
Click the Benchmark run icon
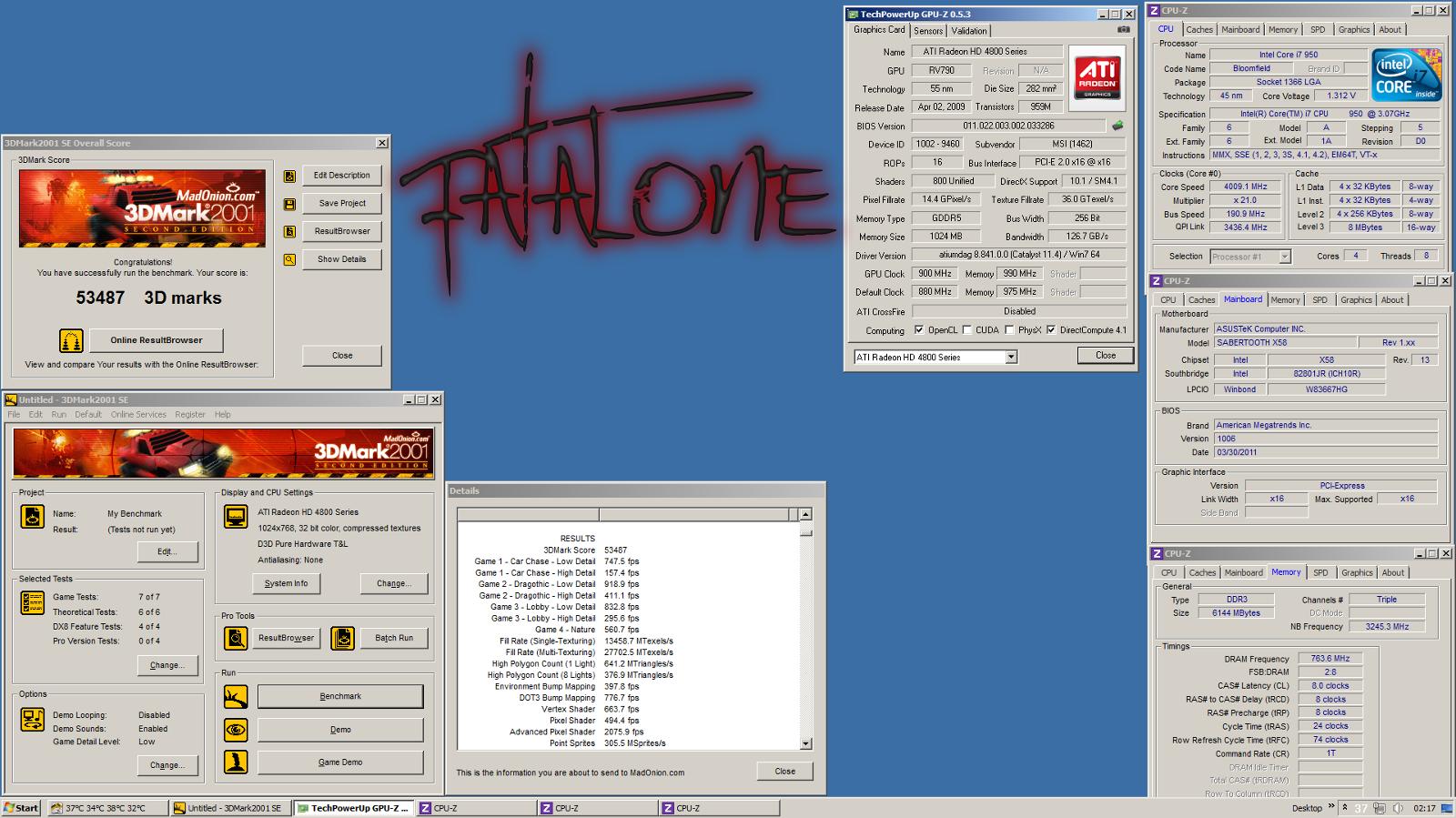click(236, 697)
